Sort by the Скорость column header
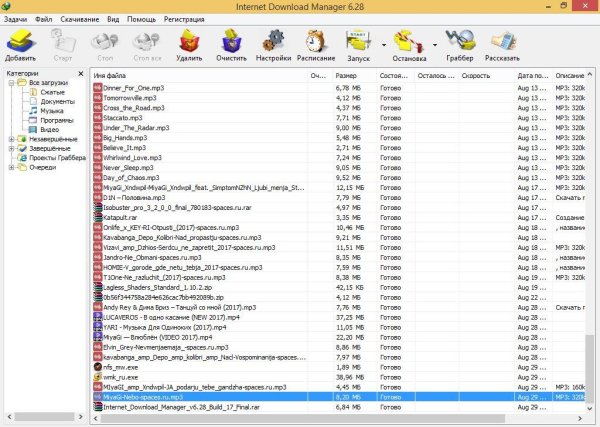 pyautogui.click(x=487, y=76)
